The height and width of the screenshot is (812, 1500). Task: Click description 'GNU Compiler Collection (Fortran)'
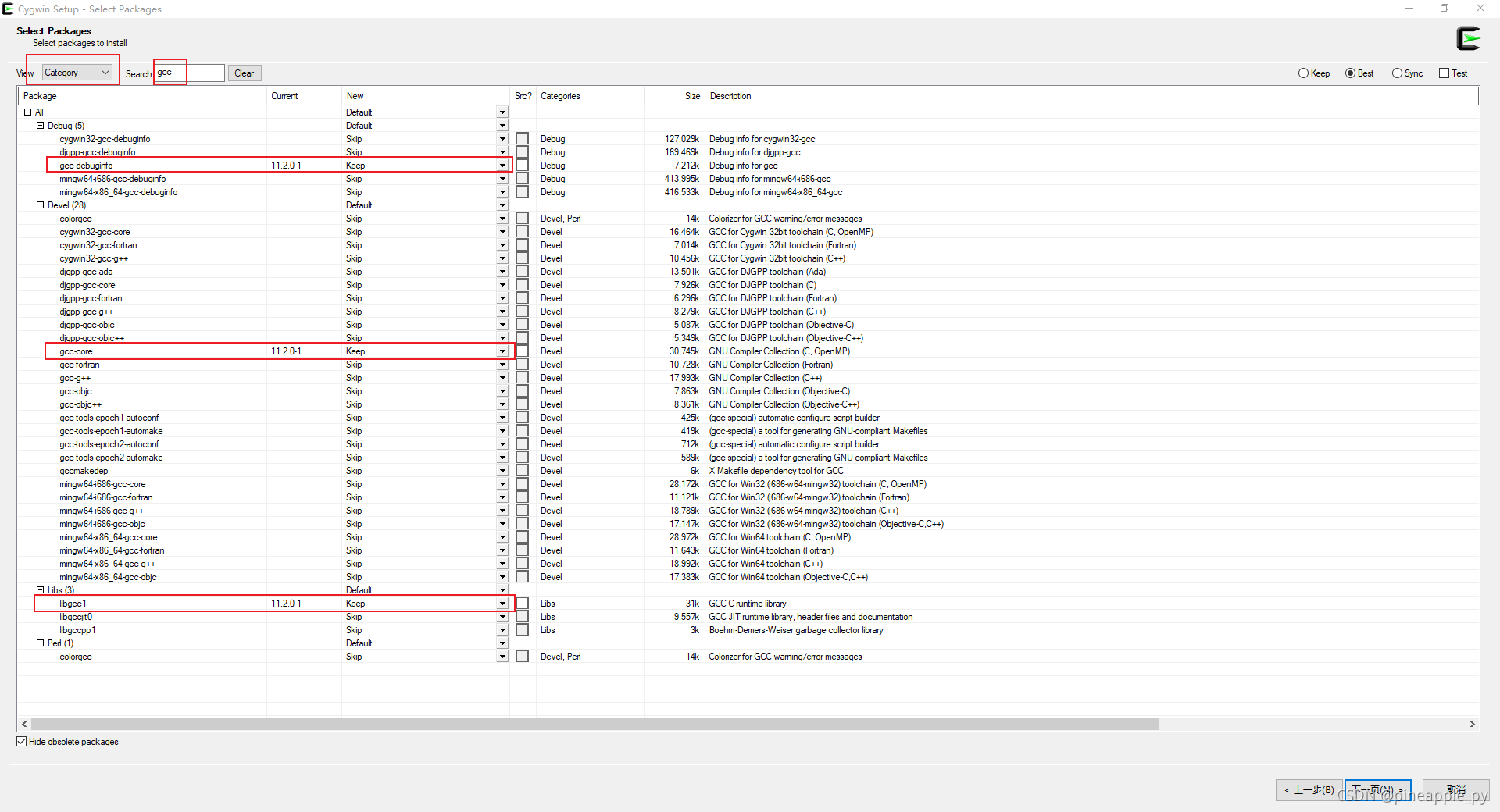tap(770, 365)
